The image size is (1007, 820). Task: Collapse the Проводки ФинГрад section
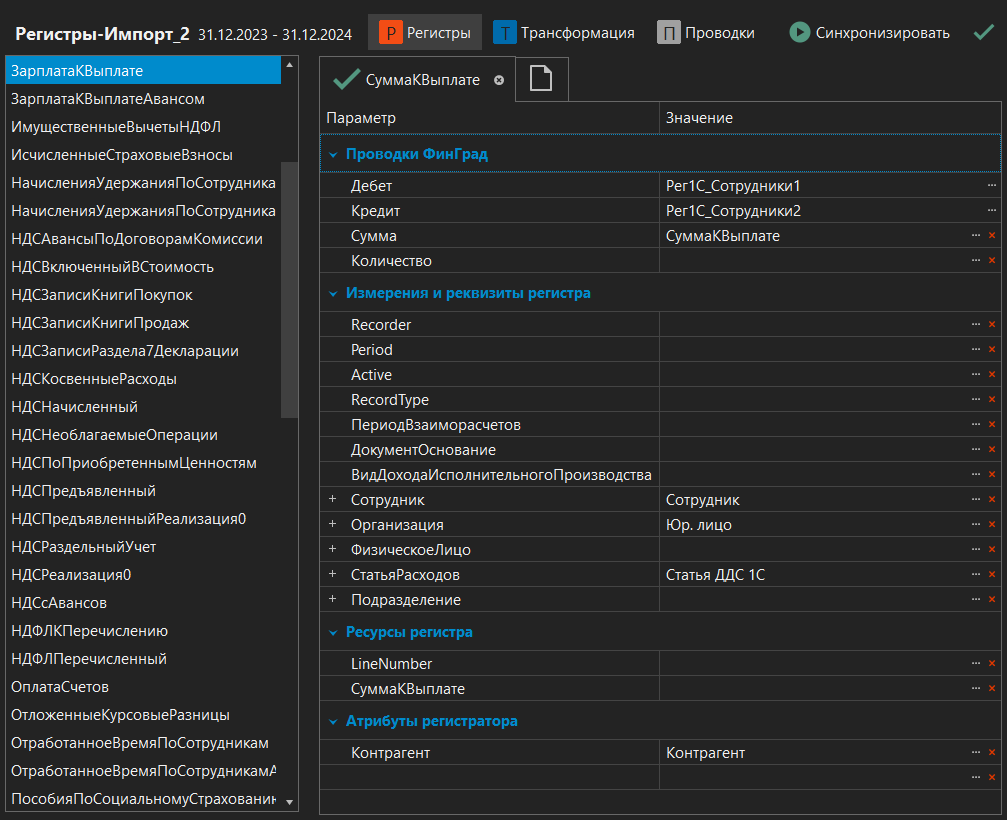click(x=333, y=155)
